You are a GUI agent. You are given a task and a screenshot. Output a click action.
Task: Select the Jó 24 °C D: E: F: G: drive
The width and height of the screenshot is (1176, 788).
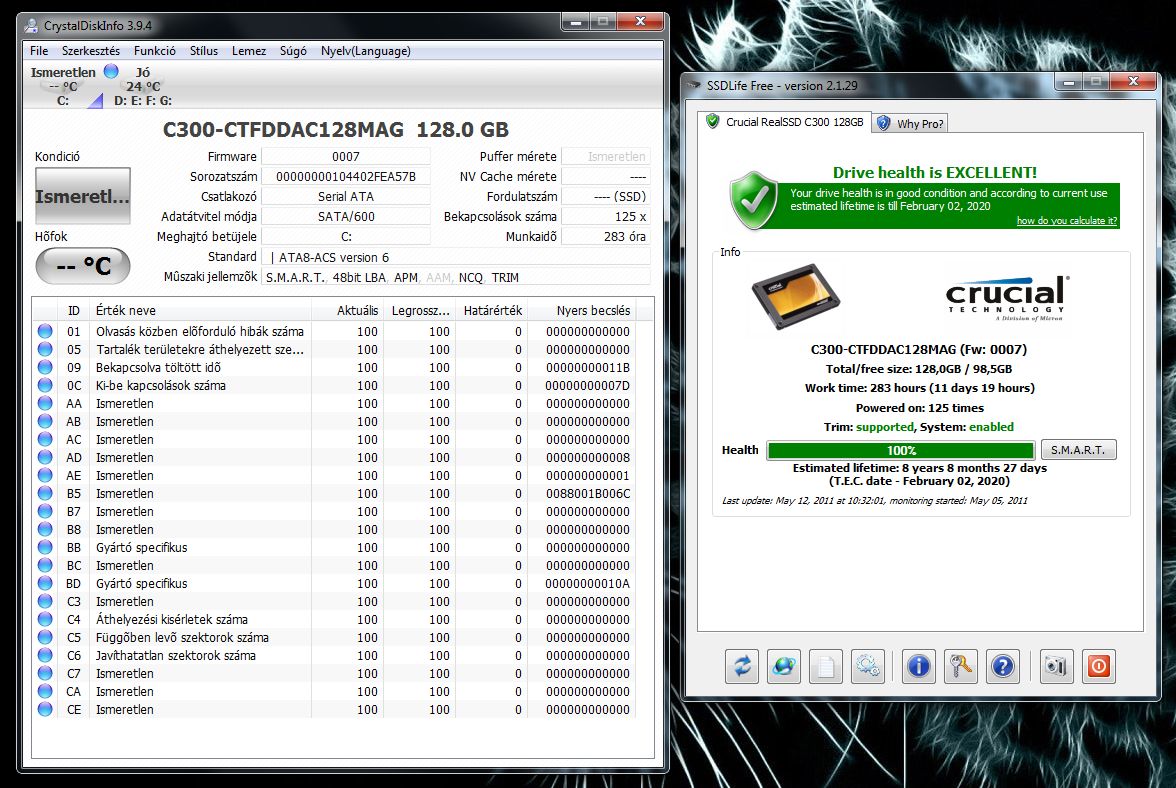pos(143,85)
